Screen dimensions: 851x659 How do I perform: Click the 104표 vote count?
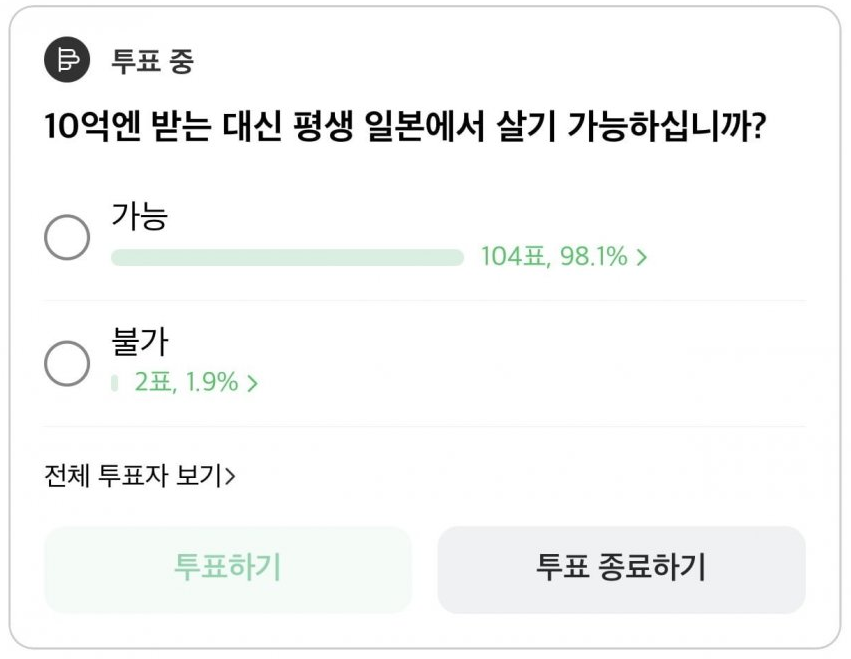click(x=513, y=258)
